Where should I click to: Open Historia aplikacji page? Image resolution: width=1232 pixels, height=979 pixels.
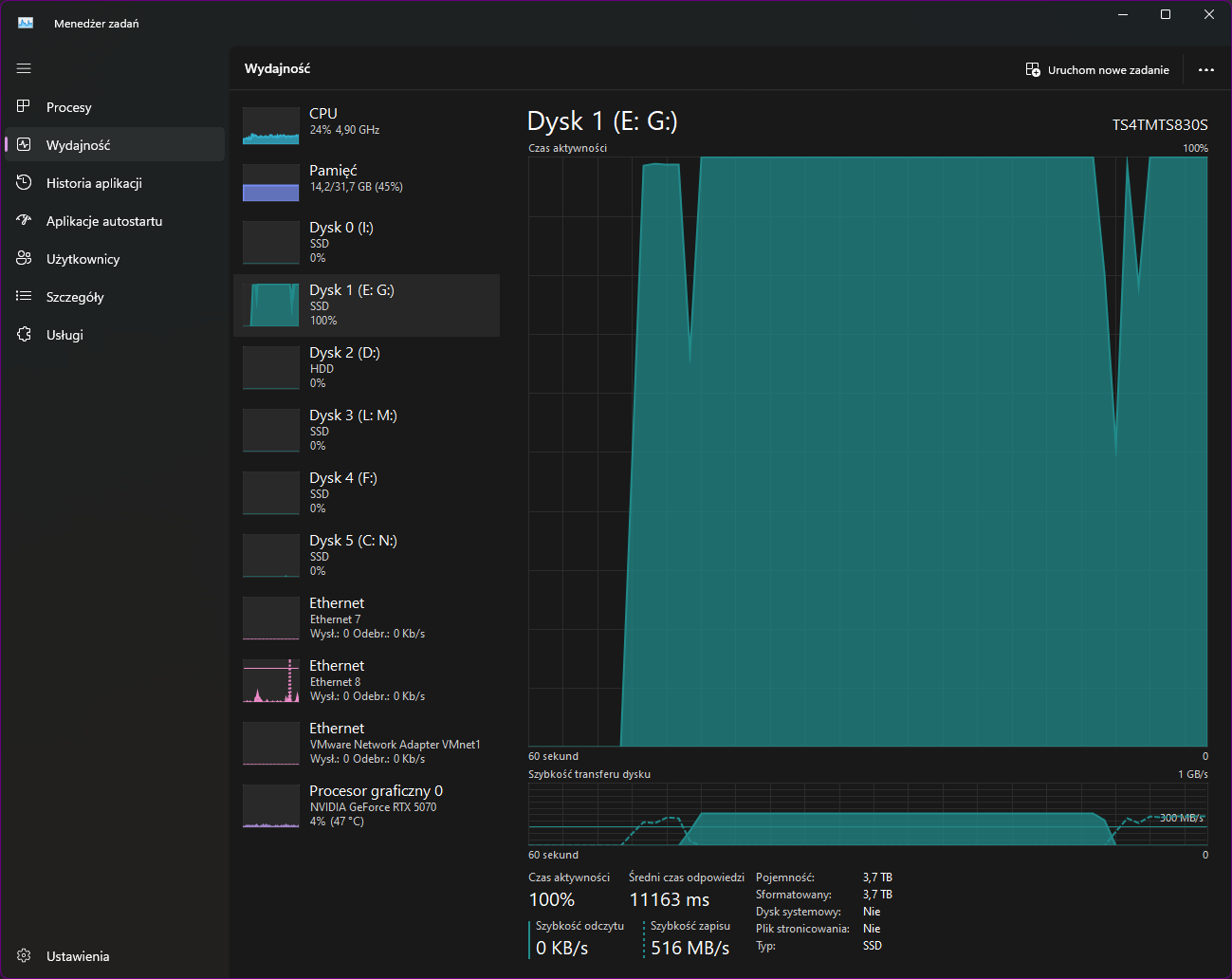[115, 183]
